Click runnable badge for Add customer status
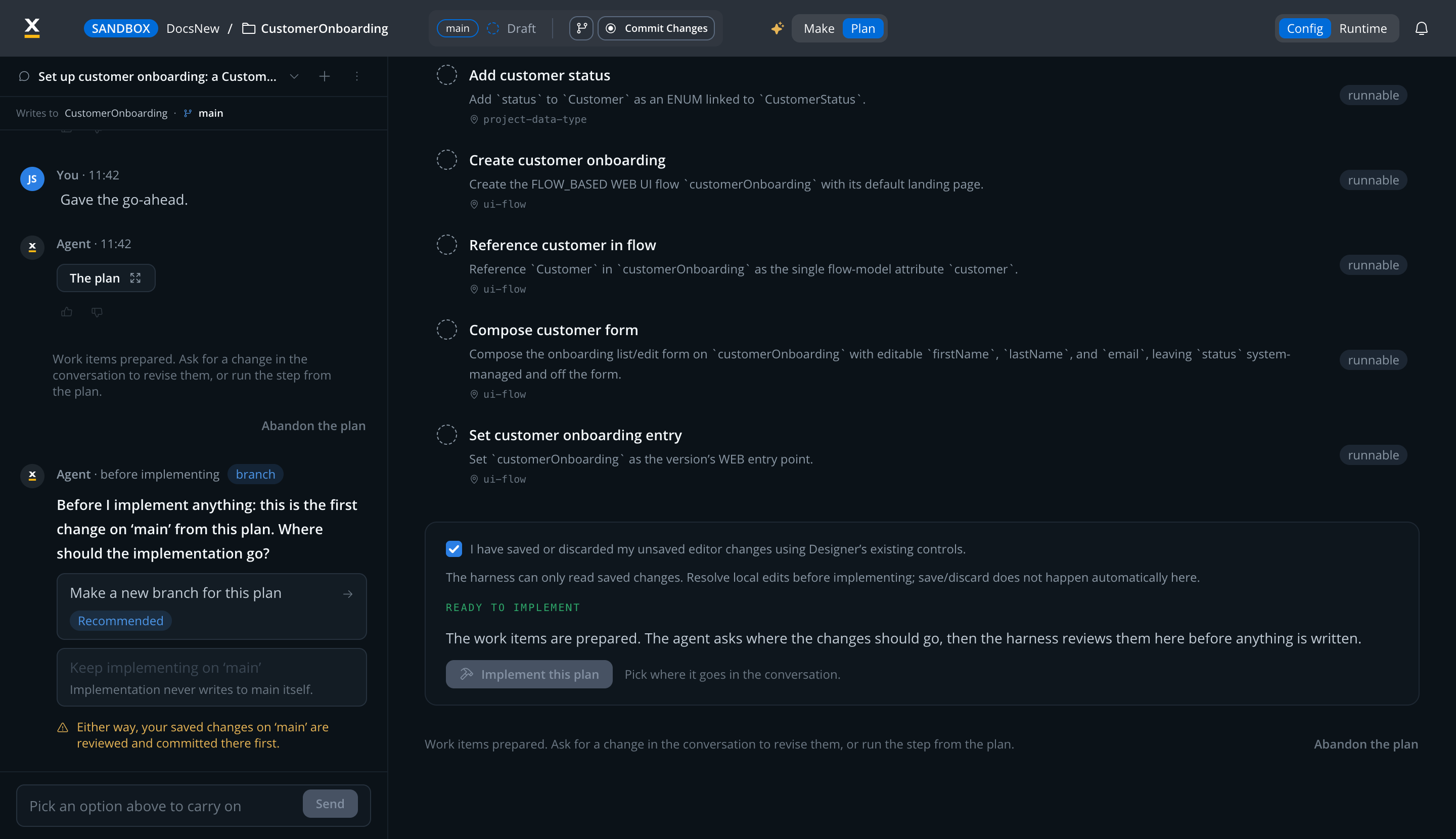The image size is (1456, 839). click(x=1373, y=95)
